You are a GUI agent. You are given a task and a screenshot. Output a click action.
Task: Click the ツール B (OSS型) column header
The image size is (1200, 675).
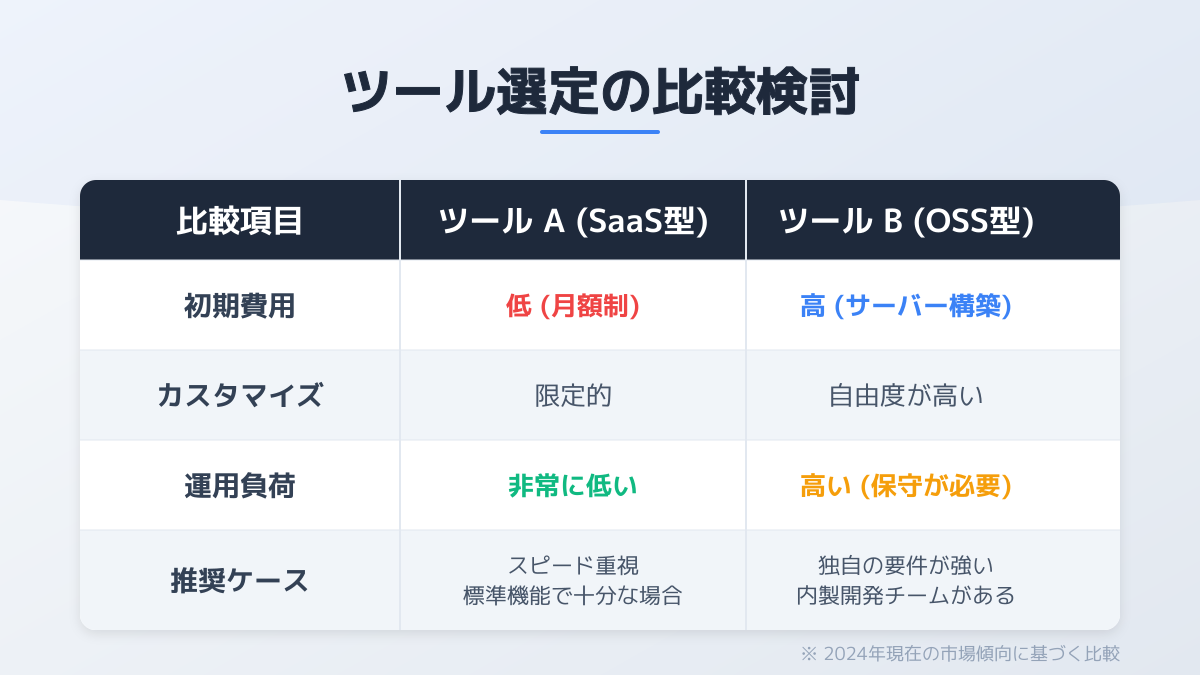pos(906,221)
